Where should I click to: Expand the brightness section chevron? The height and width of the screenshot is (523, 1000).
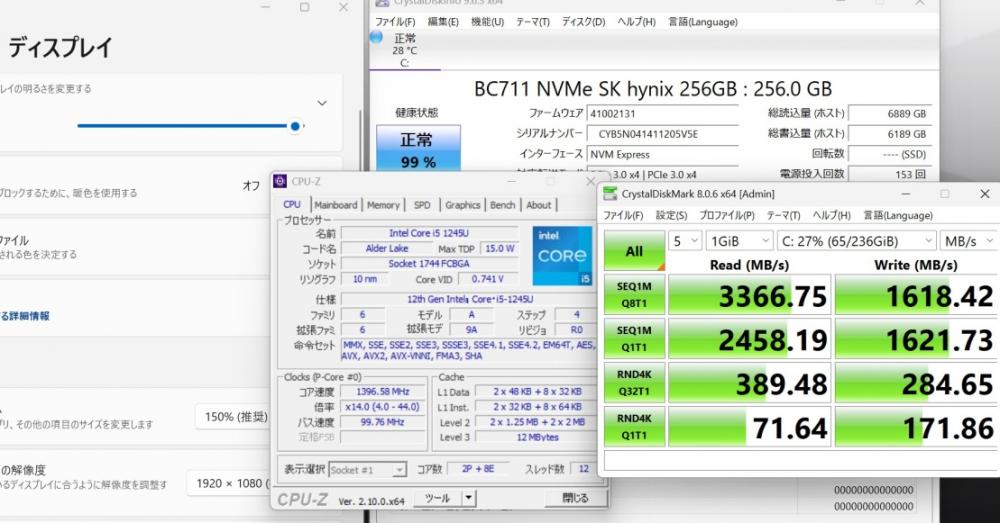322,103
